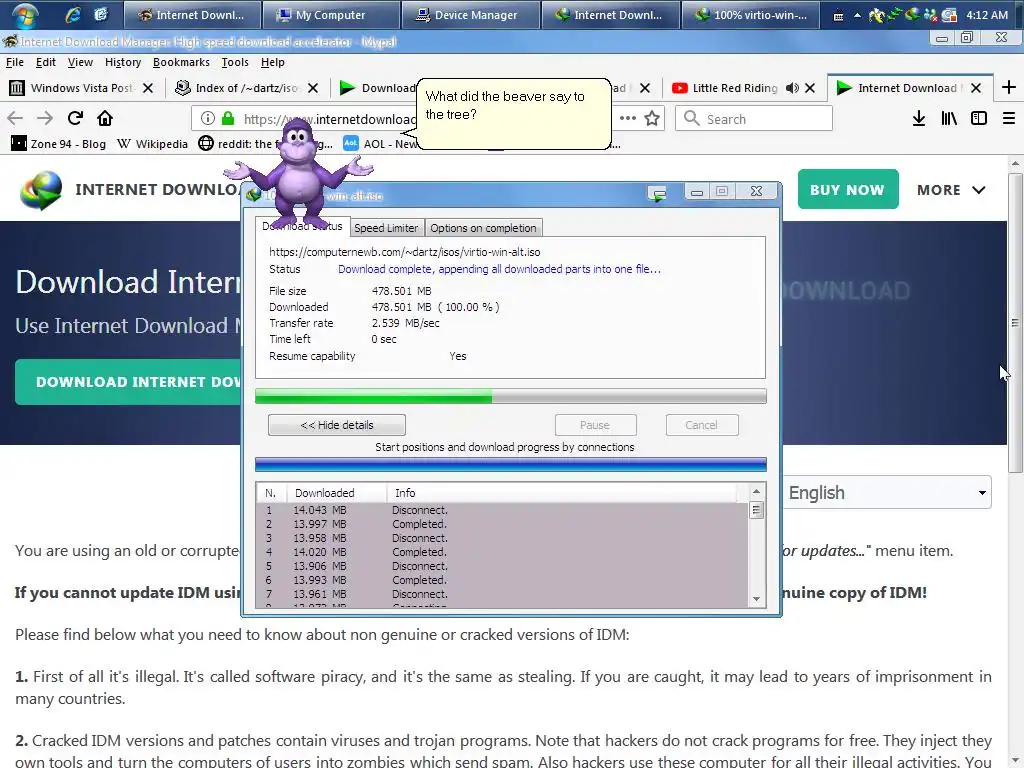Image resolution: width=1024 pixels, height=768 pixels.
Task: Open a new browser tab
Action: (1008, 88)
